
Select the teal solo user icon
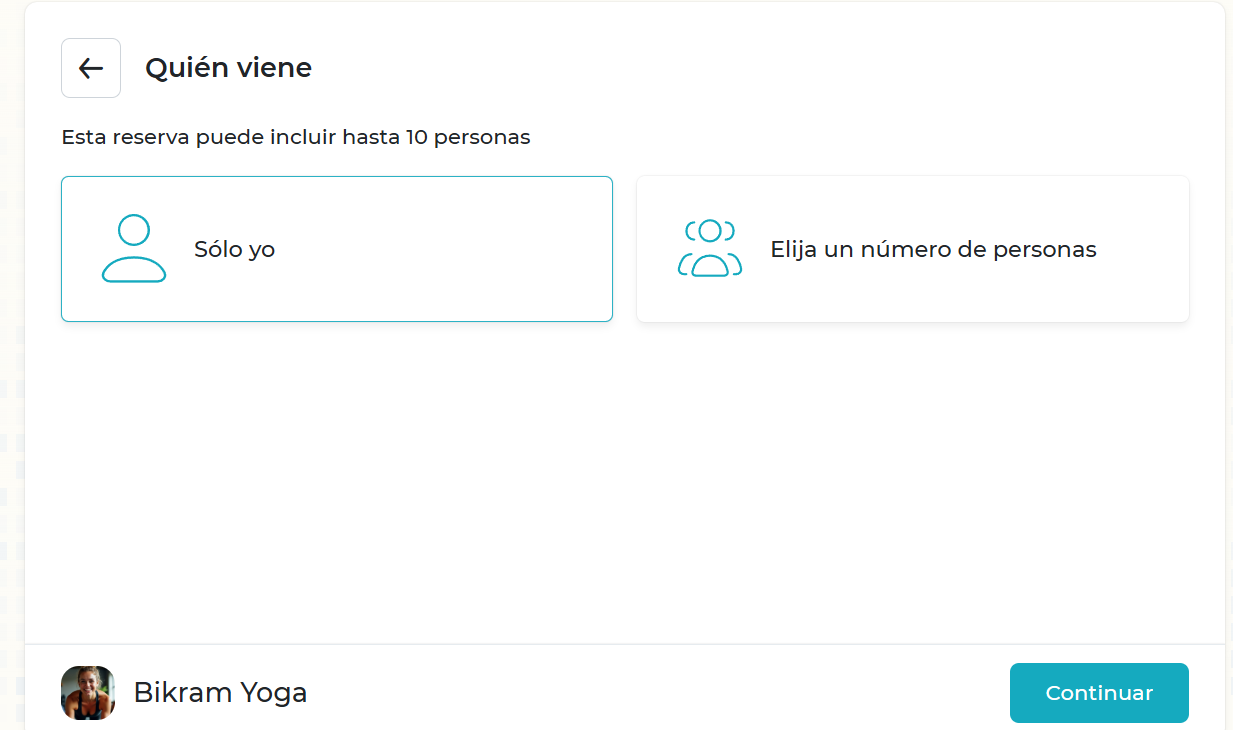[133, 249]
